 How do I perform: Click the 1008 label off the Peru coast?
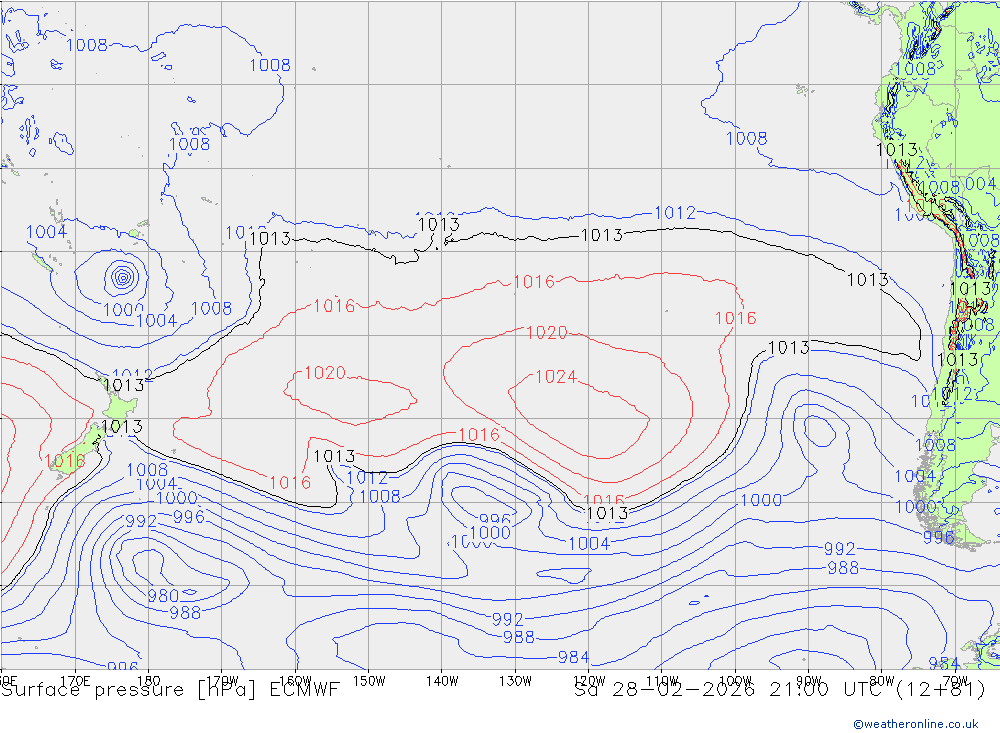[x=746, y=138]
